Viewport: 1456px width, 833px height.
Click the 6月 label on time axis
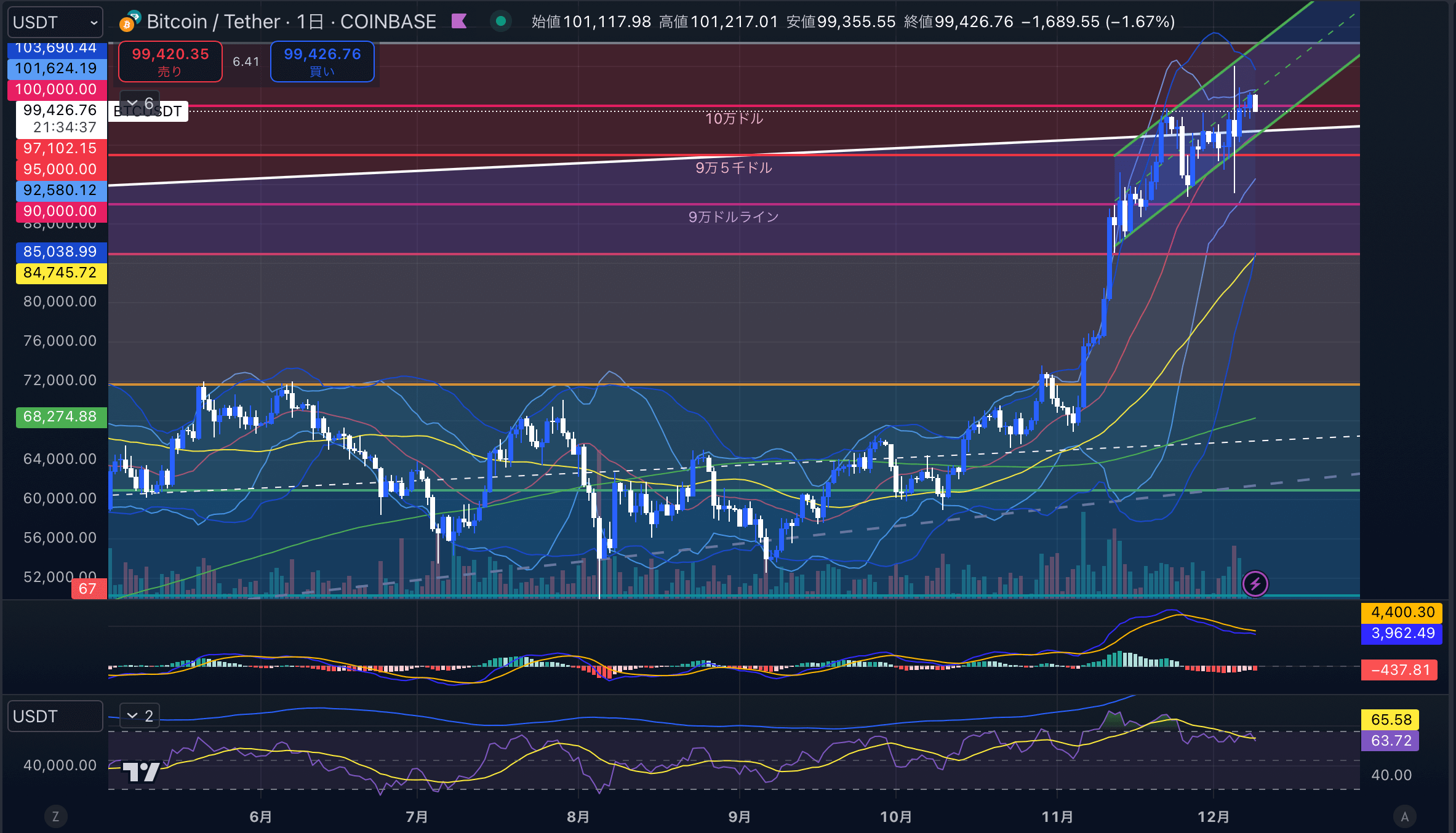261,817
